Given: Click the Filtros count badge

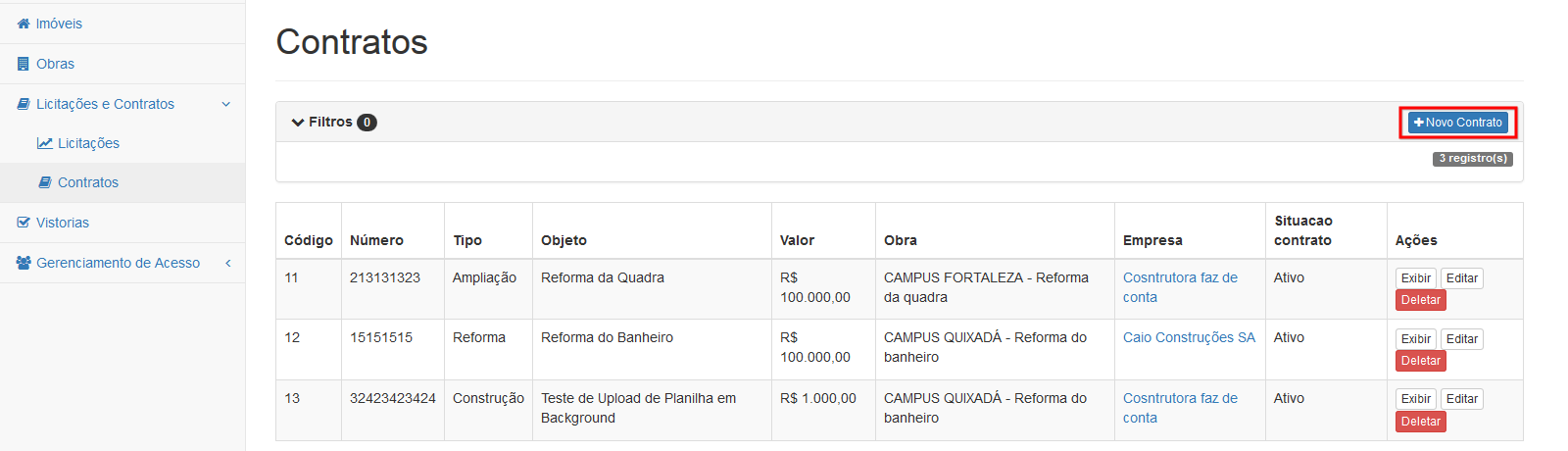Looking at the screenshot, I should pyautogui.click(x=367, y=123).
